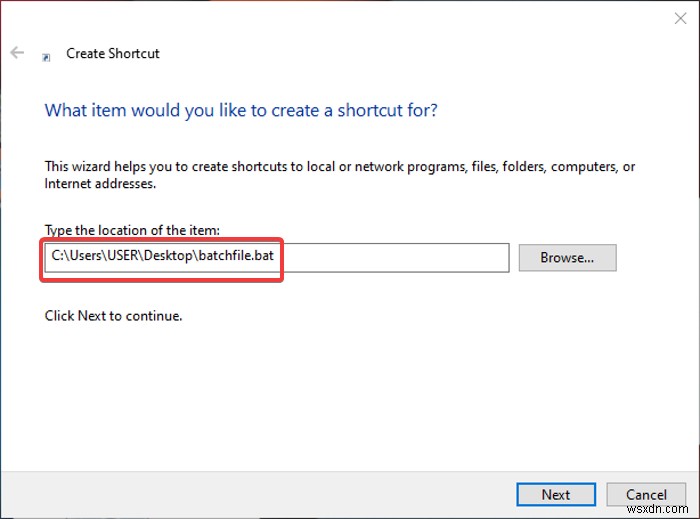This screenshot has width=700, height=519.
Task: Close the dialog with the X button
Action: 680,18
